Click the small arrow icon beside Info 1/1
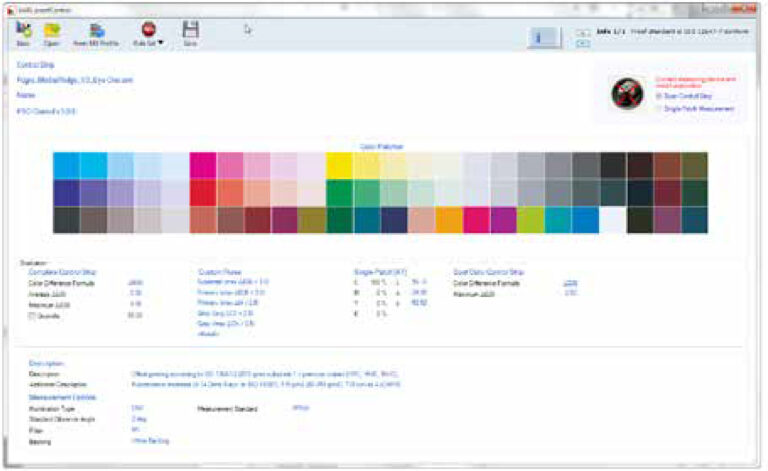 coord(583,33)
